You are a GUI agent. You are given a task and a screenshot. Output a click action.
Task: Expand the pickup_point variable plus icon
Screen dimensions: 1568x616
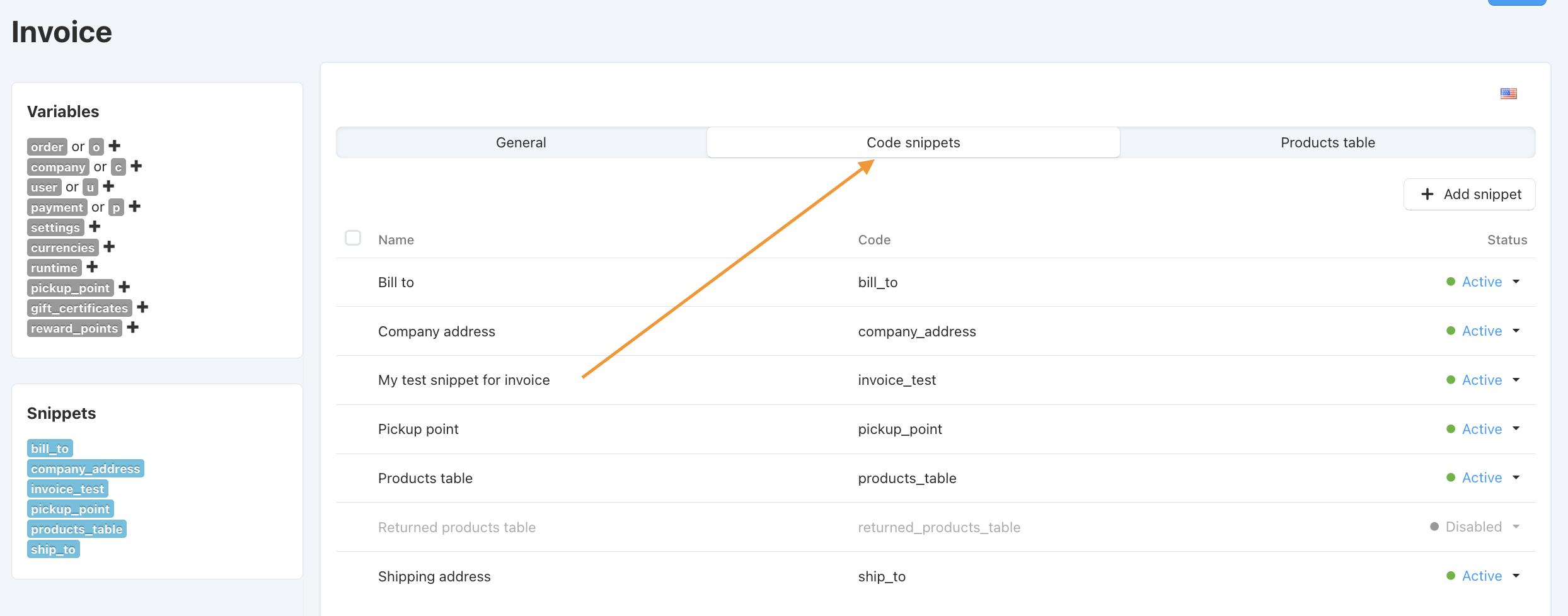point(124,287)
